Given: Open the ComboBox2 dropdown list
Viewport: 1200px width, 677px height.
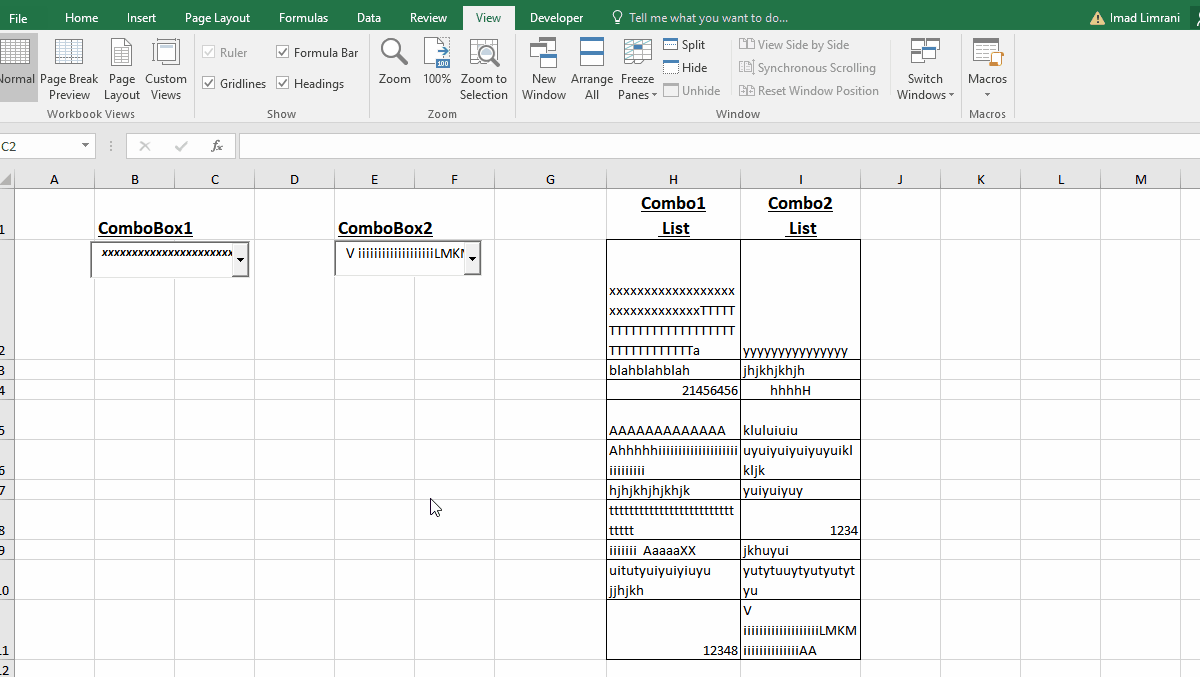Looking at the screenshot, I should point(471,257).
